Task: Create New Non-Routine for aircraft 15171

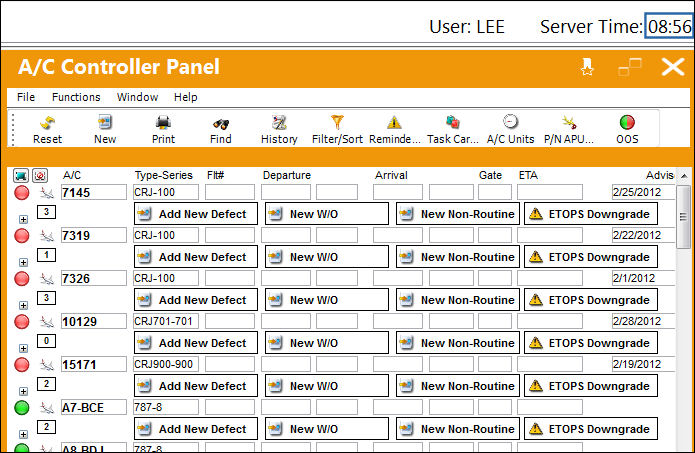Action: [x=458, y=386]
